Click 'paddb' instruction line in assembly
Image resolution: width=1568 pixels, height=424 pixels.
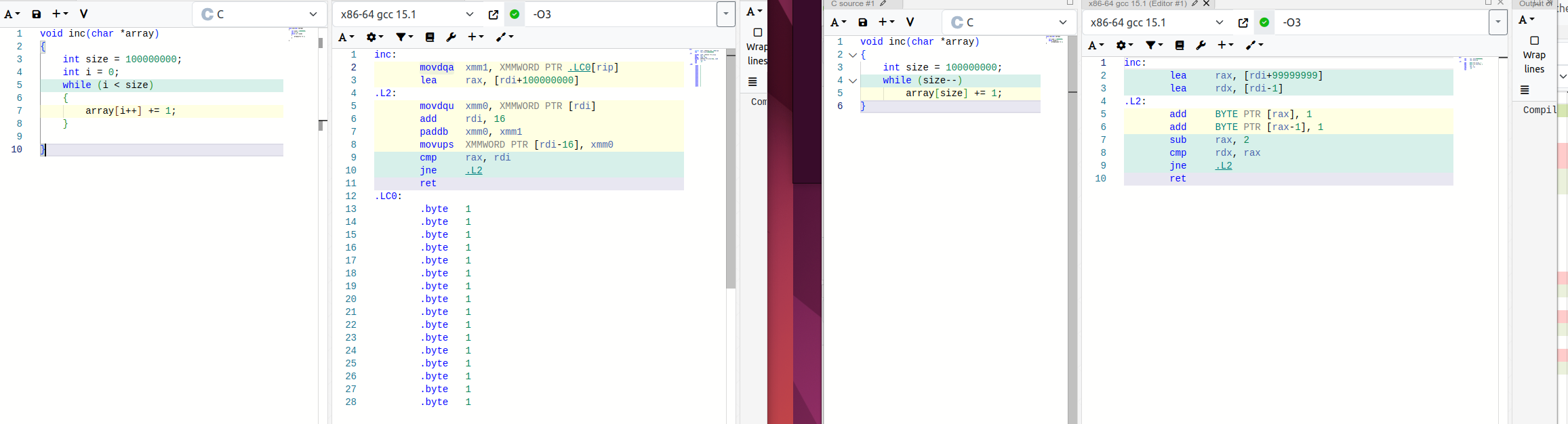(x=529, y=132)
